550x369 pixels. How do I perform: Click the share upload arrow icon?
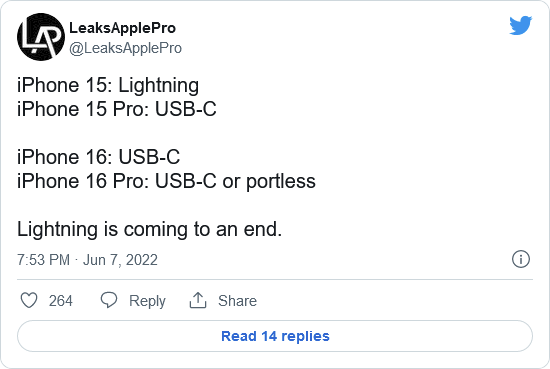coord(198,300)
